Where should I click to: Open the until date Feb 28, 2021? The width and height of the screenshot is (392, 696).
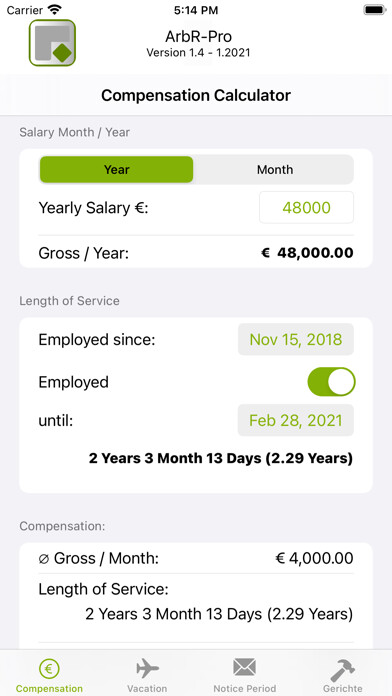coord(296,420)
